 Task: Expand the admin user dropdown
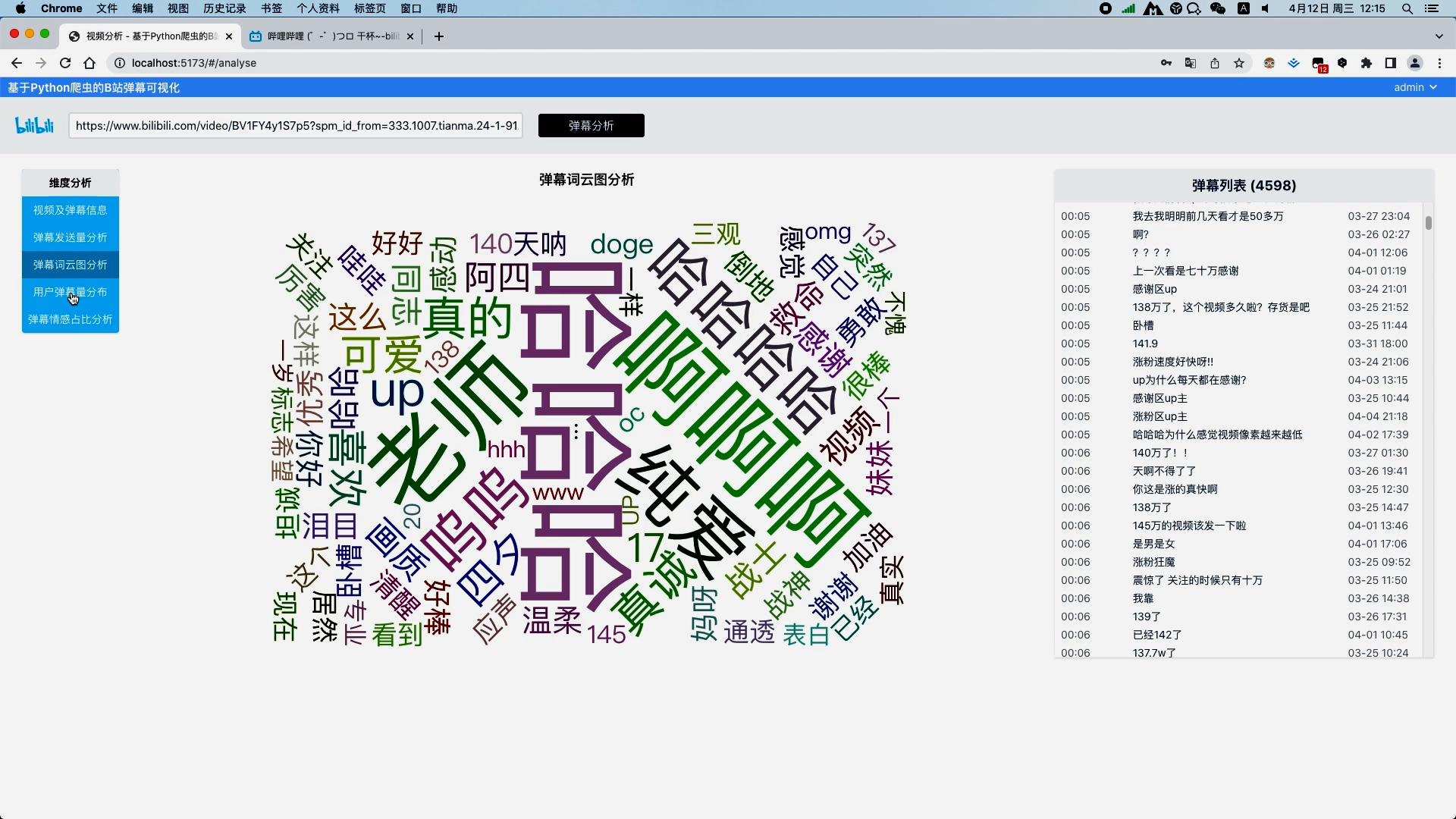click(x=1415, y=87)
